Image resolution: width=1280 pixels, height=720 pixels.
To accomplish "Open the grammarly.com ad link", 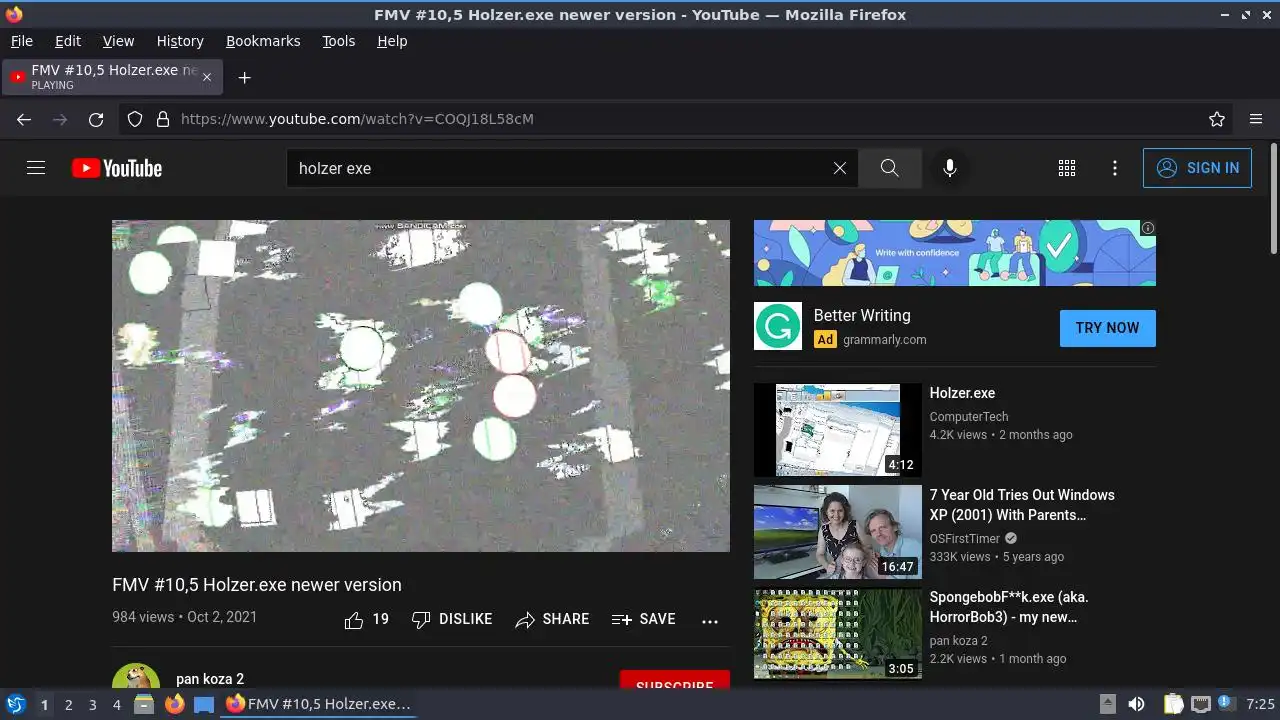I will pos(884,340).
